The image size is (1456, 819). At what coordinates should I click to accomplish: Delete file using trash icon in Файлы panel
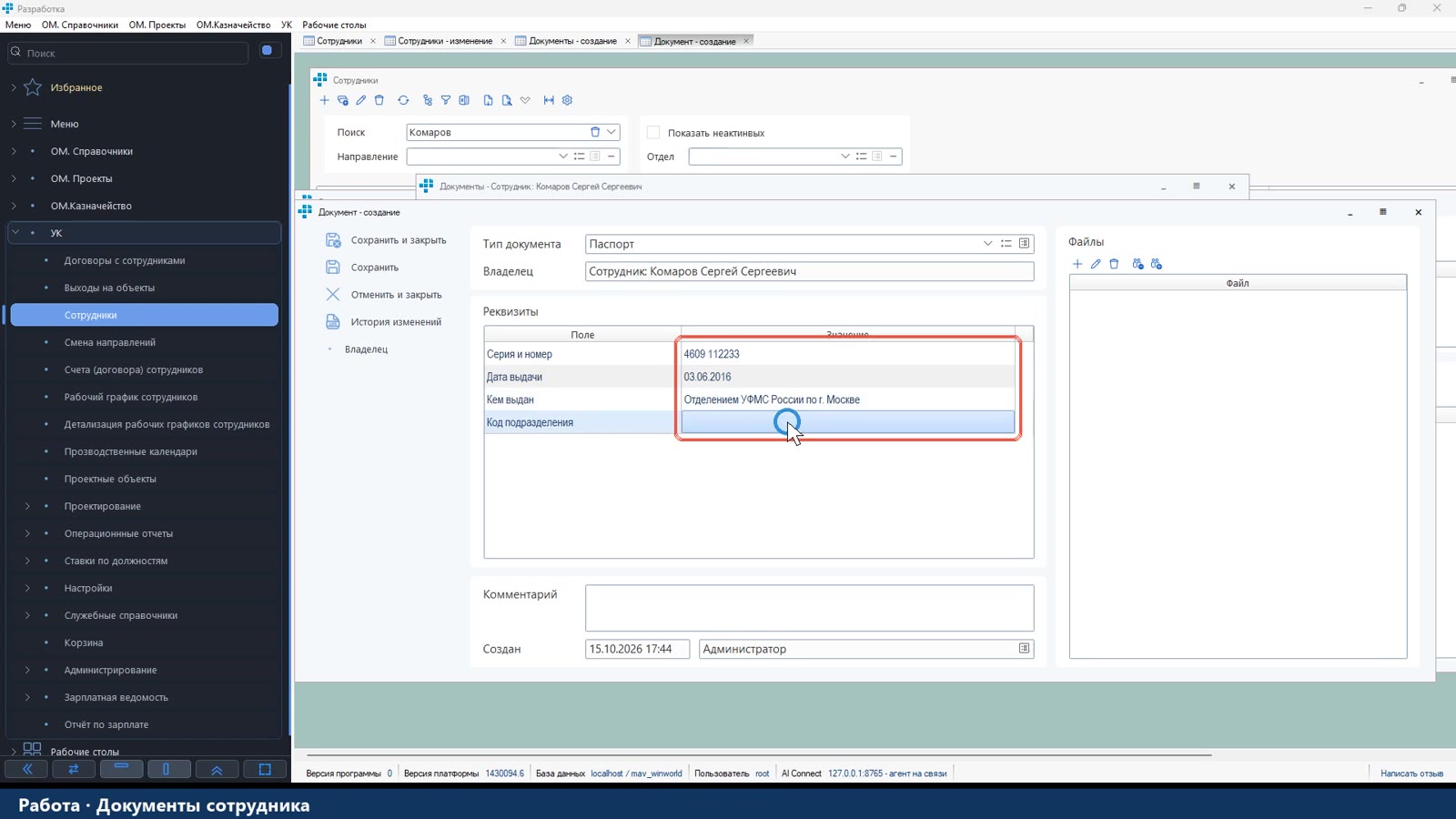click(x=1114, y=264)
